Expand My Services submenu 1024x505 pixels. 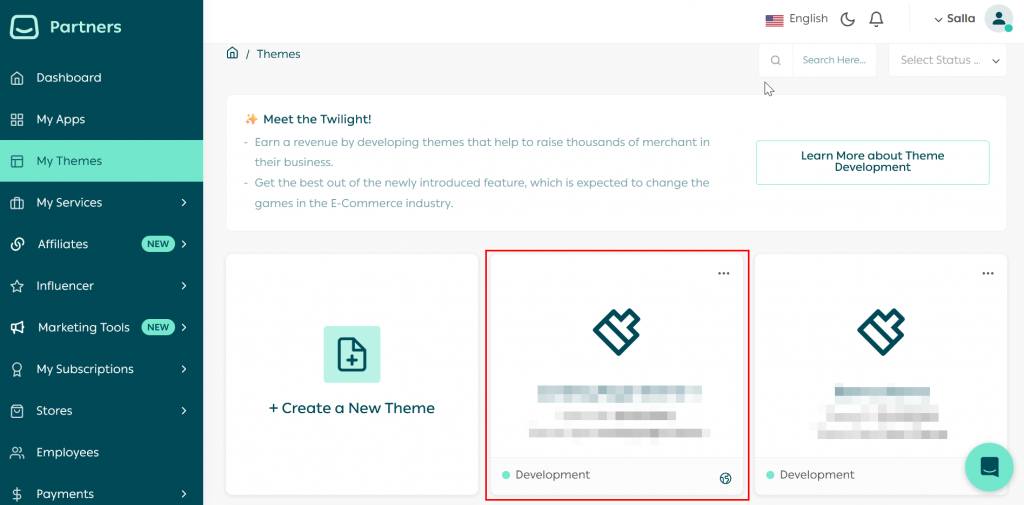tap(184, 203)
